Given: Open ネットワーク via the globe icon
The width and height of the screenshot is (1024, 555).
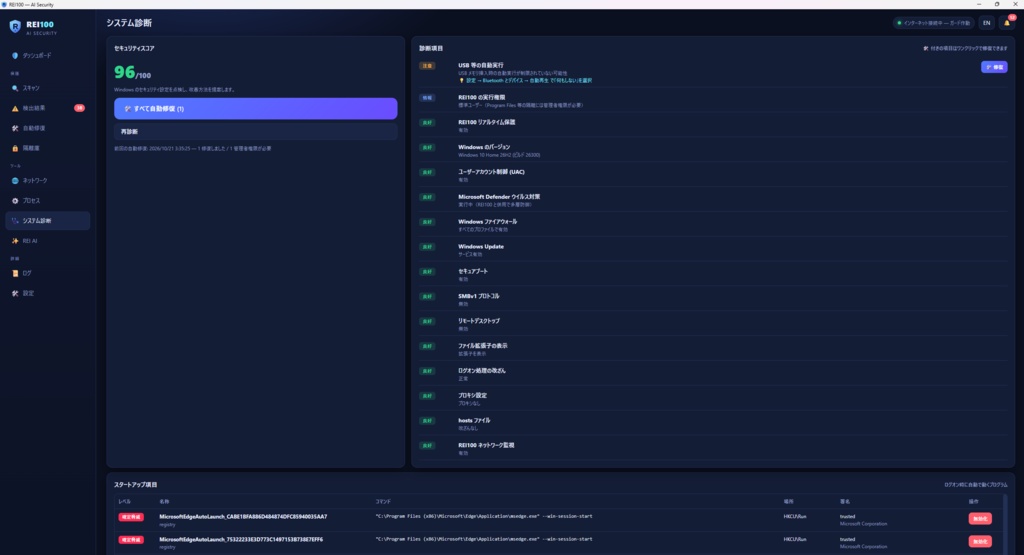Looking at the screenshot, I should pyautogui.click(x=15, y=181).
